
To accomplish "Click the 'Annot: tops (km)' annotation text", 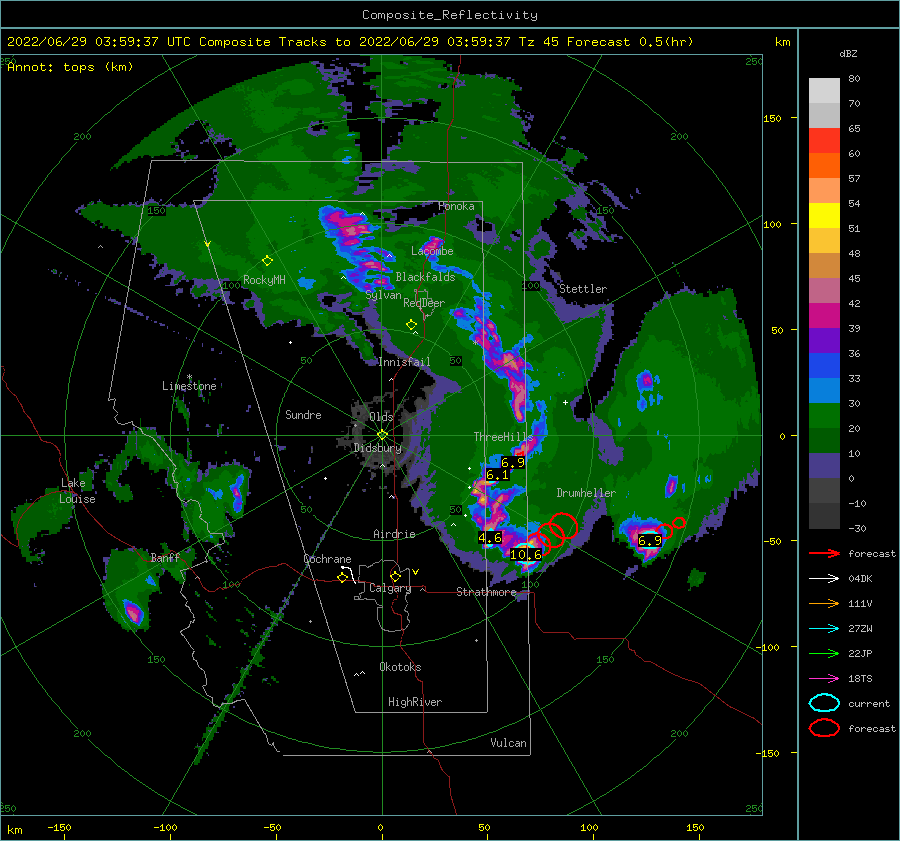I will 70,67.
